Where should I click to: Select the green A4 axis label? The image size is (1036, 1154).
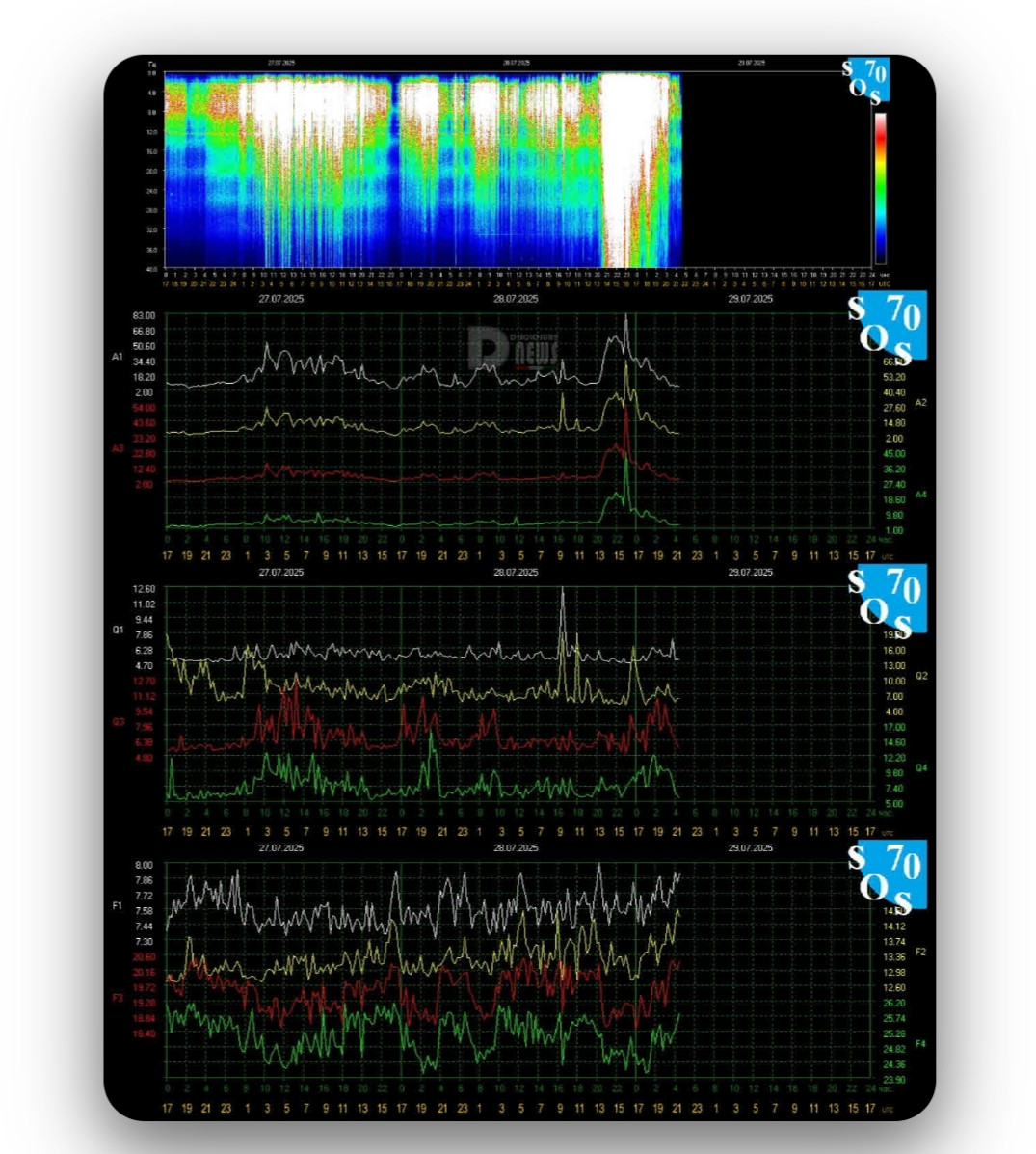tap(920, 495)
